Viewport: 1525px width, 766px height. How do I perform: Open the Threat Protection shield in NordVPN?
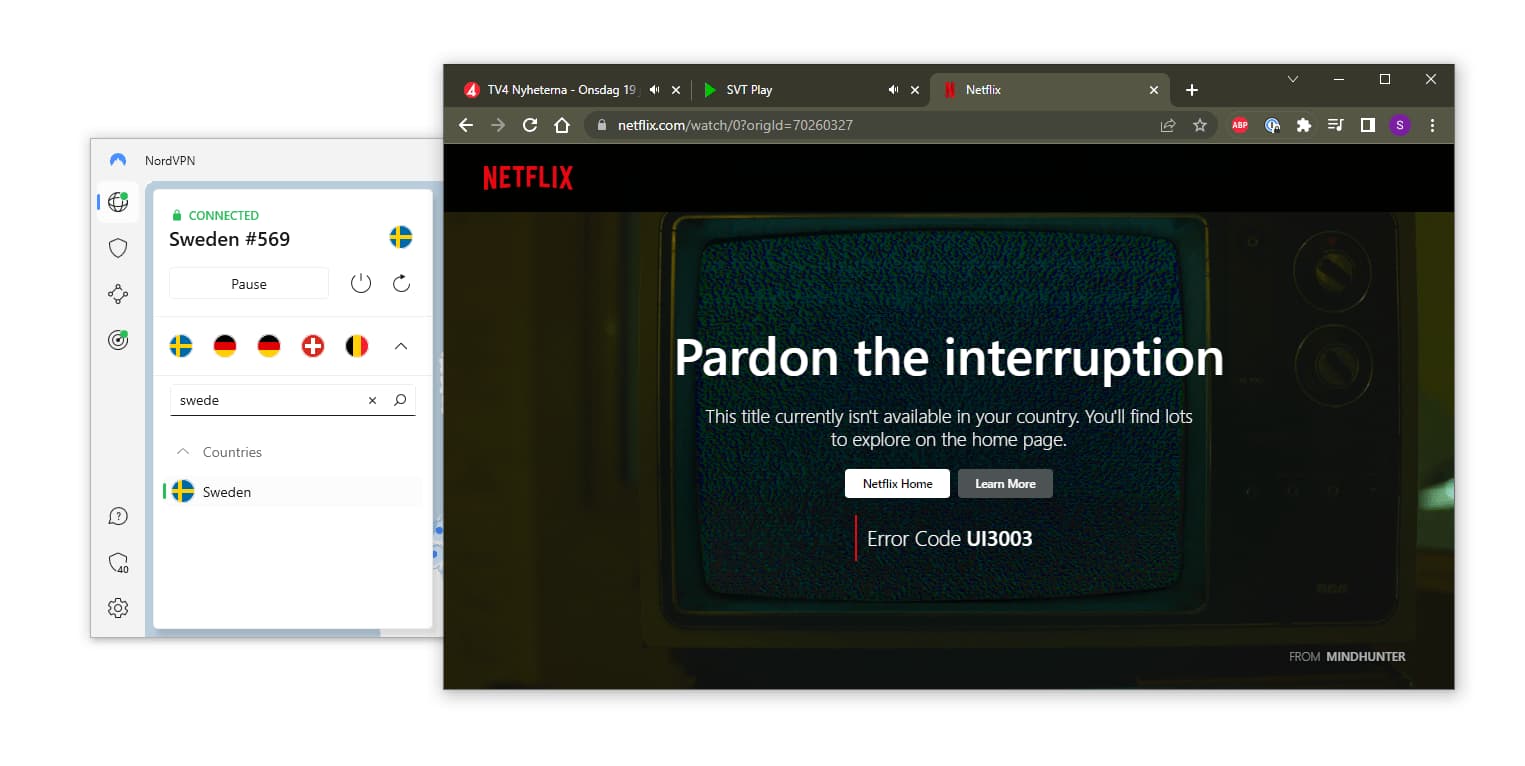118,248
